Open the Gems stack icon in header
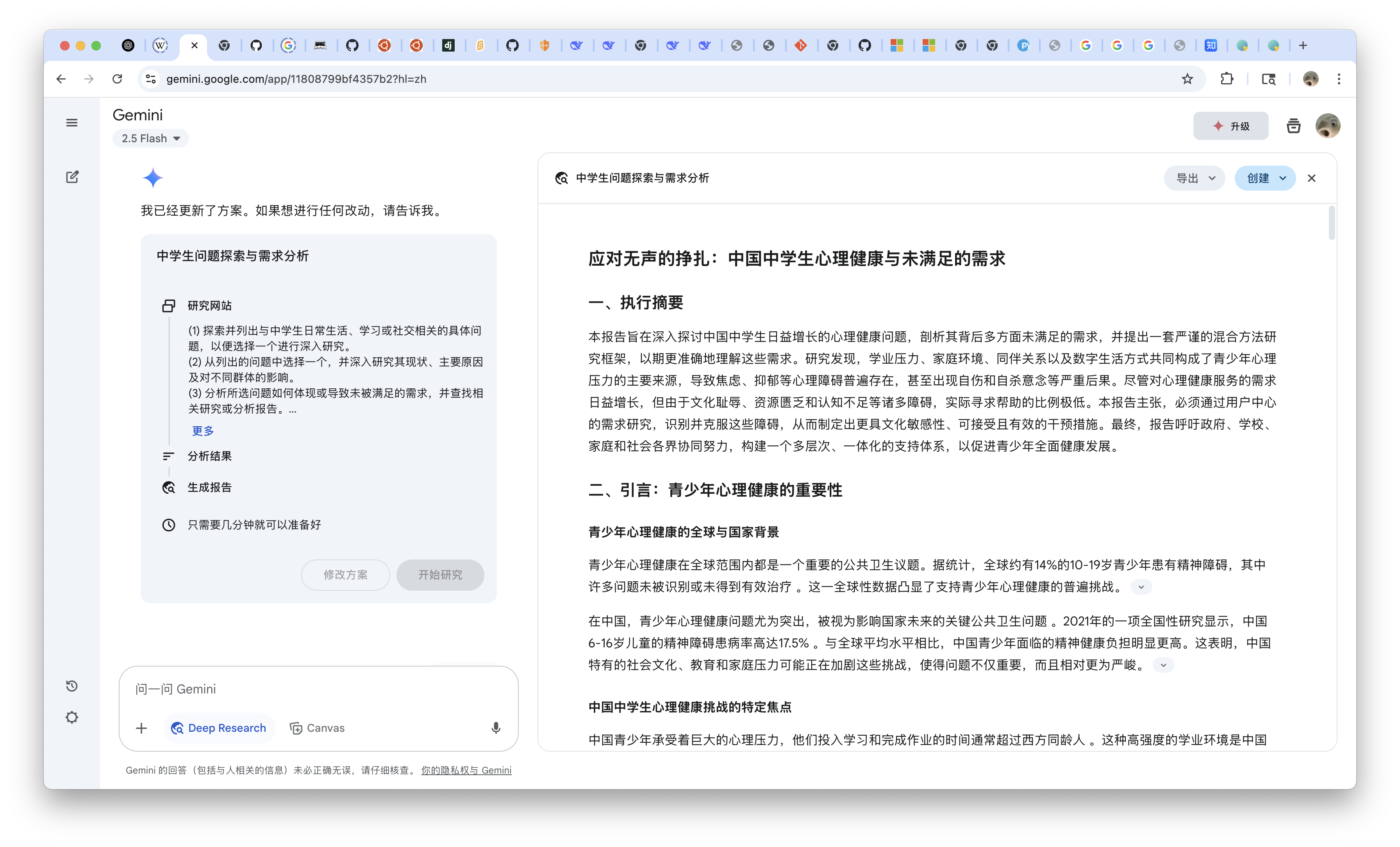 tap(1294, 126)
